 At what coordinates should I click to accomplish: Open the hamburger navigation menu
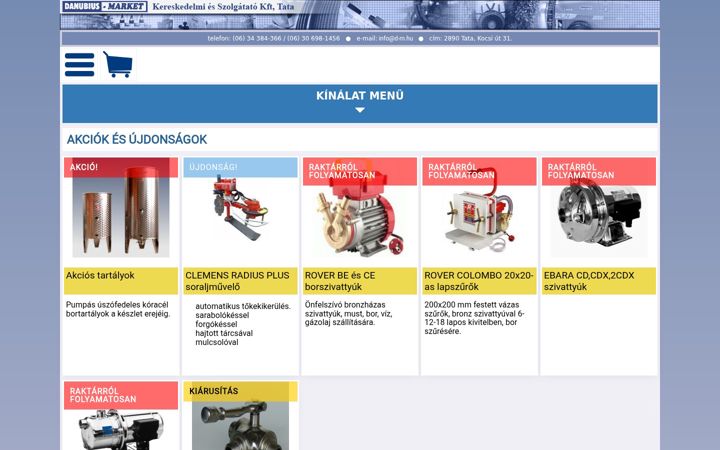coord(79,65)
